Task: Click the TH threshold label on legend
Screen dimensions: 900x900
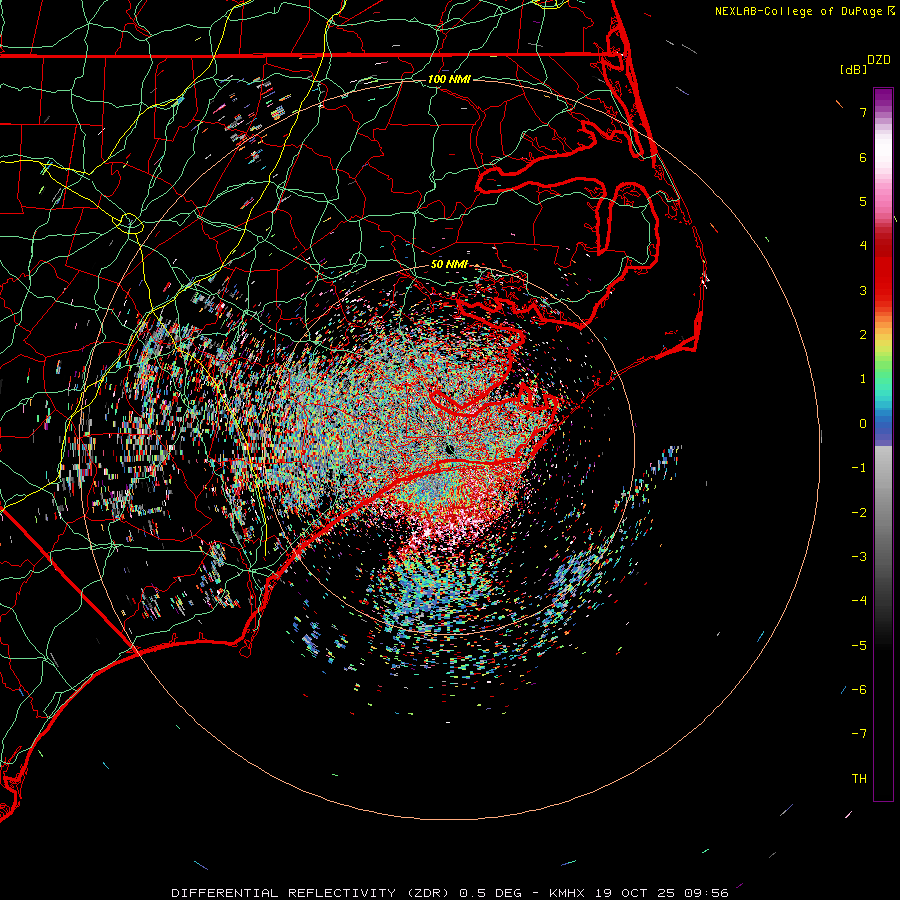Action: pyautogui.click(x=859, y=779)
